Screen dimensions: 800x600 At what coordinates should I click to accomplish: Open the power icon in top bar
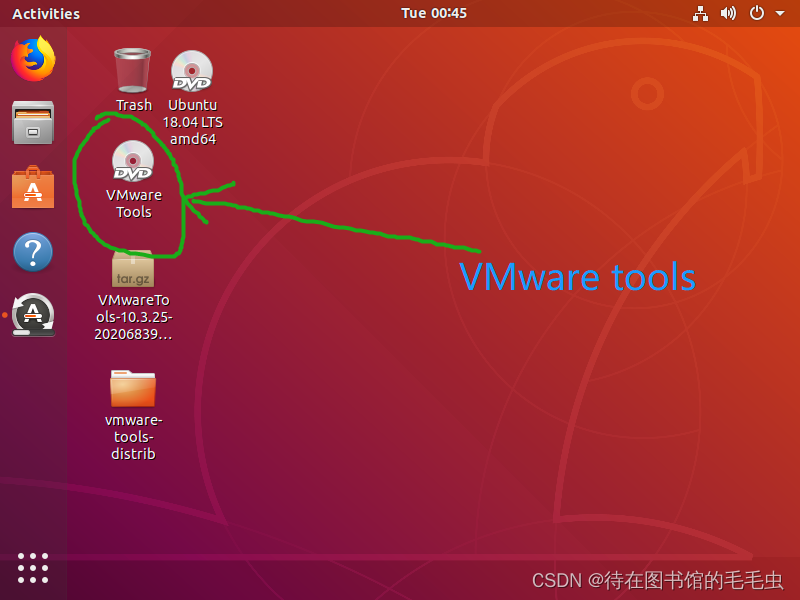[x=757, y=13]
